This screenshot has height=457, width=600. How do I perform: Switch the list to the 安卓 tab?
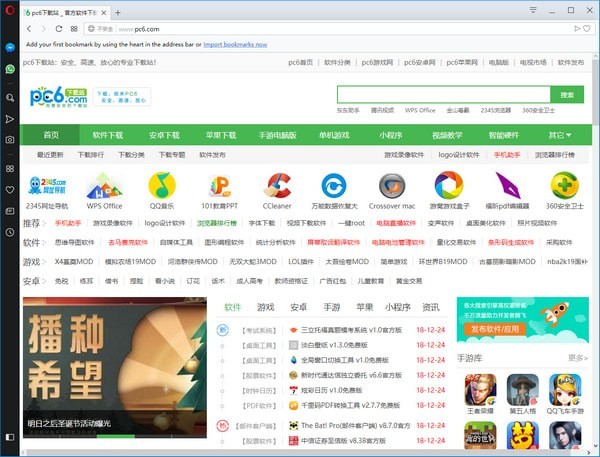pos(298,307)
